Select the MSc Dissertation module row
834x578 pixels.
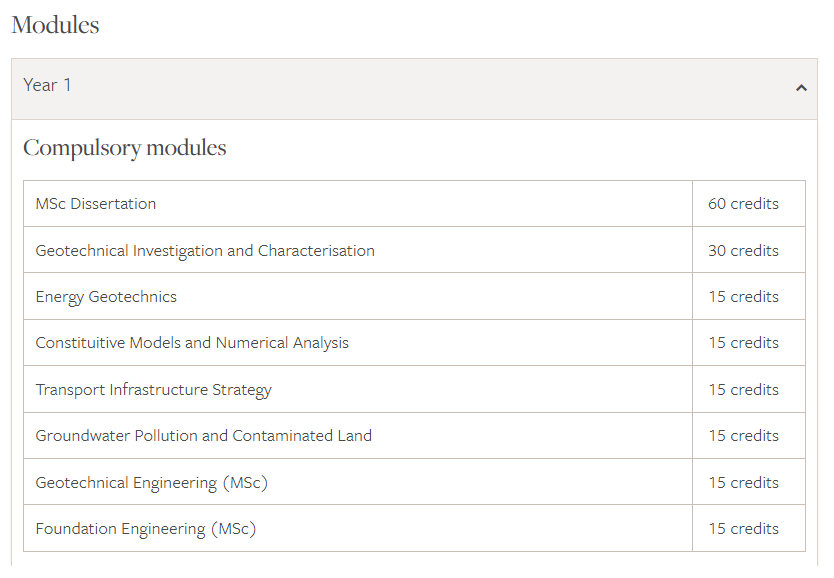96,204
